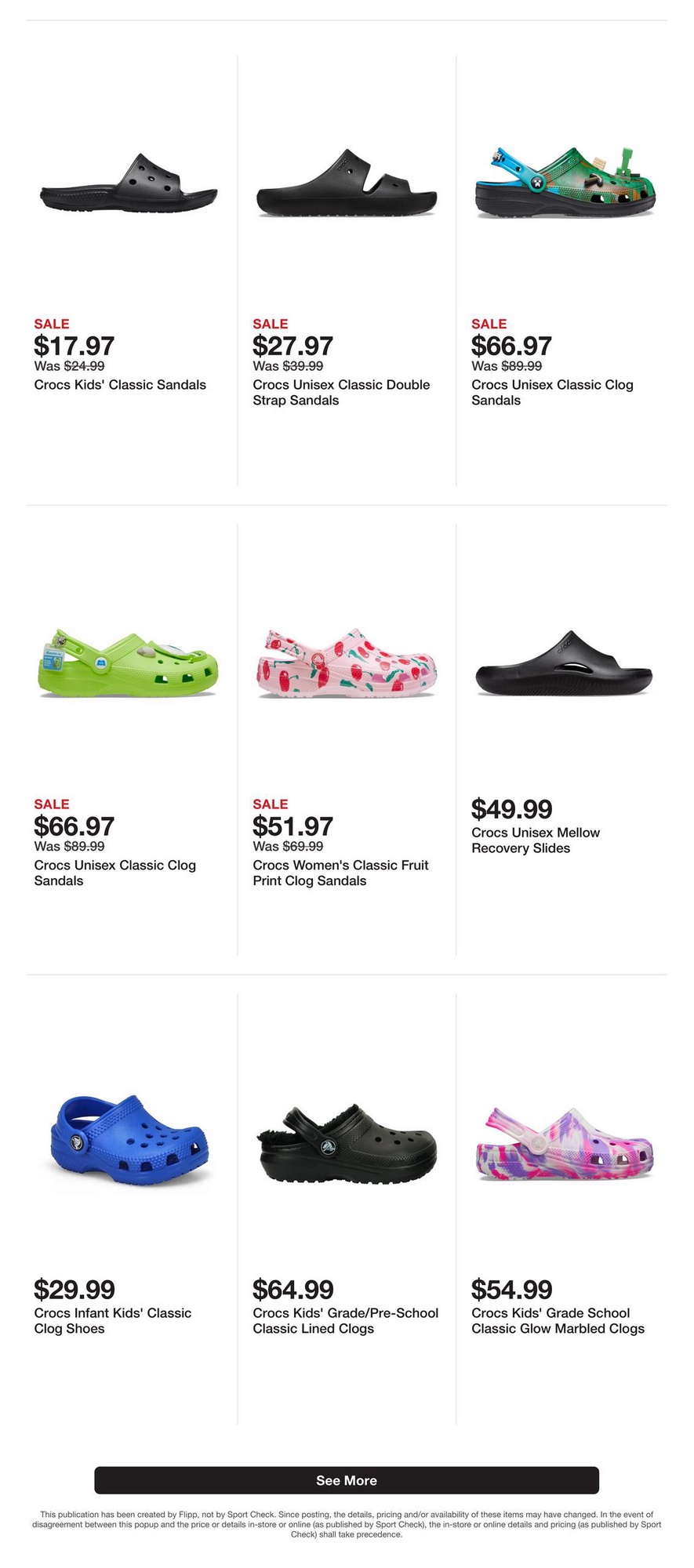694x1568 pixels.
Task: Open Crocs Kids' Classic Sandals title link
Action: (x=120, y=385)
